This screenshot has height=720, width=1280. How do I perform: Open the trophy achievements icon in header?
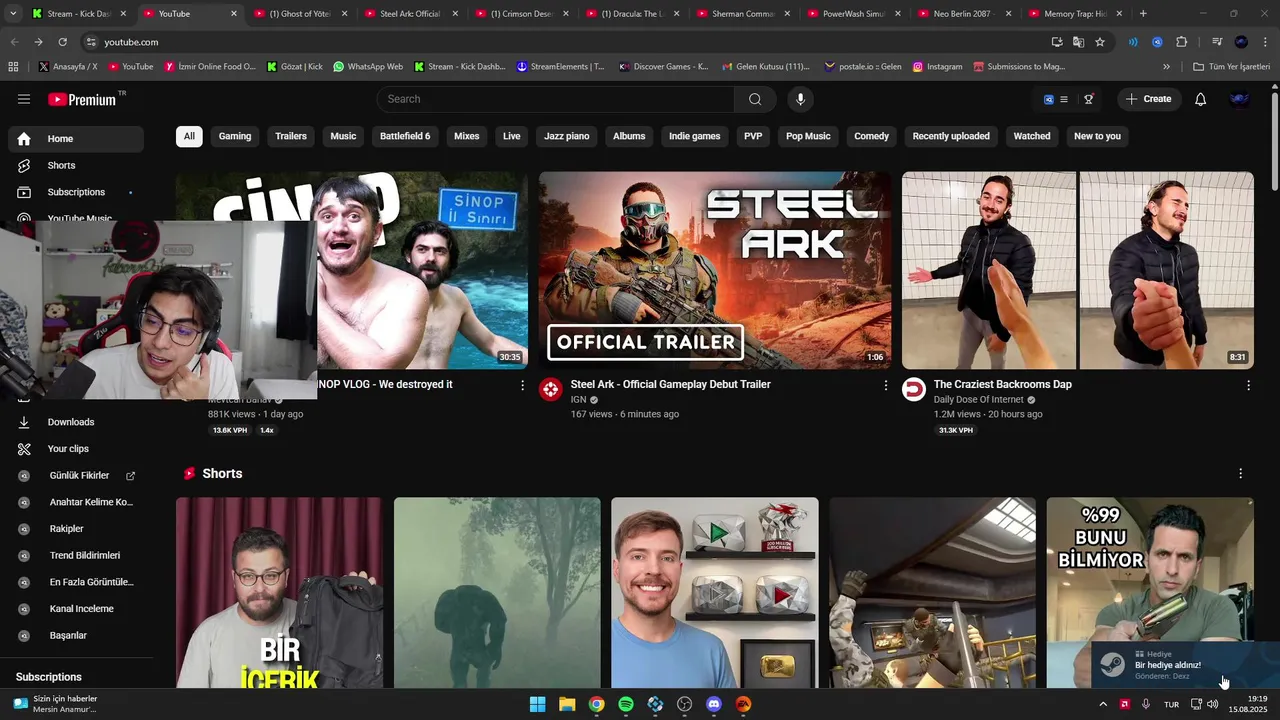coord(1089,99)
